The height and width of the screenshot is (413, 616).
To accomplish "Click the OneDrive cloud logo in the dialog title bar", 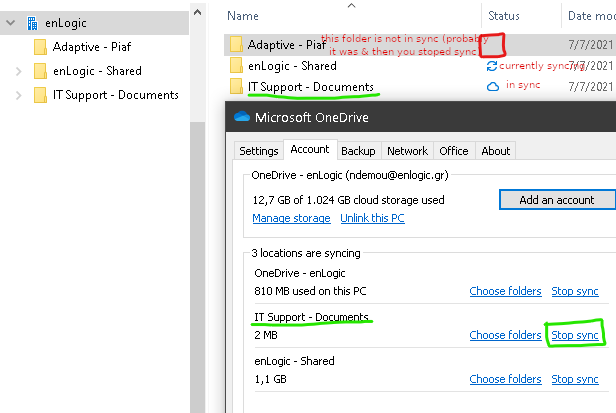I will coord(242,117).
